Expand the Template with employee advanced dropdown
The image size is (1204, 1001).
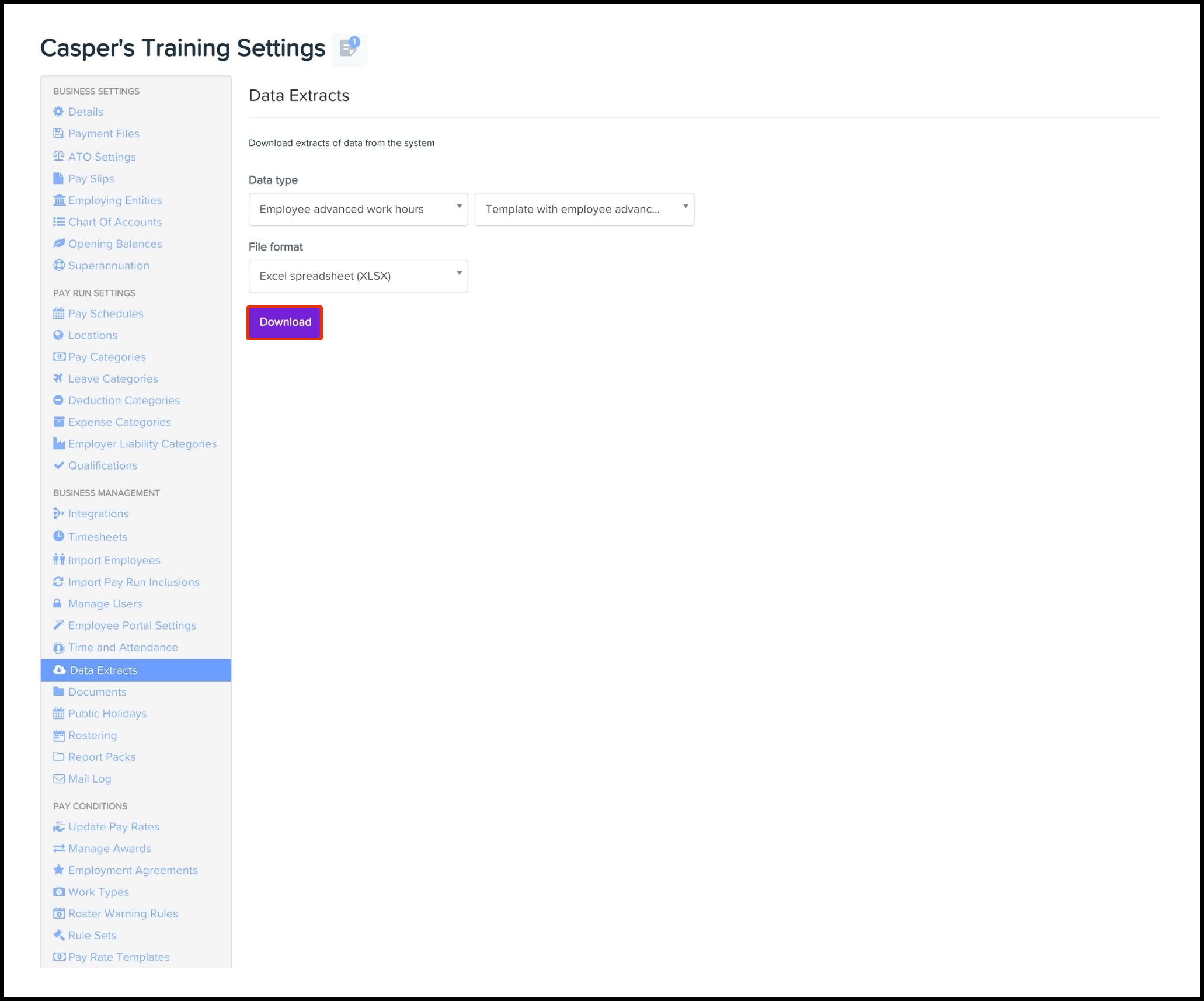click(x=584, y=209)
